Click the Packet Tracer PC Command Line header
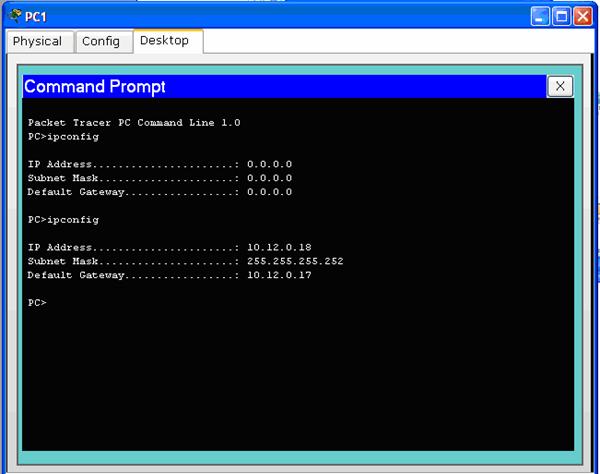 pyautogui.click(x=134, y=122)
